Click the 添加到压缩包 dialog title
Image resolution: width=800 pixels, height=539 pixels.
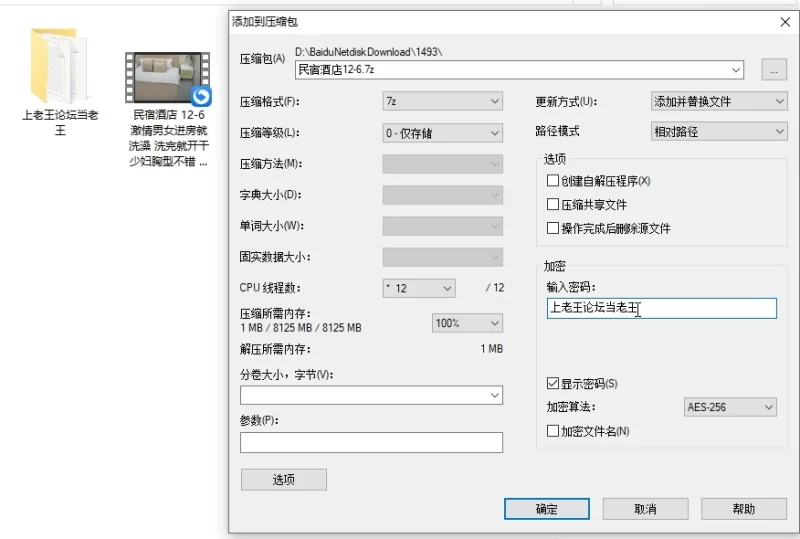pos(265,22)
